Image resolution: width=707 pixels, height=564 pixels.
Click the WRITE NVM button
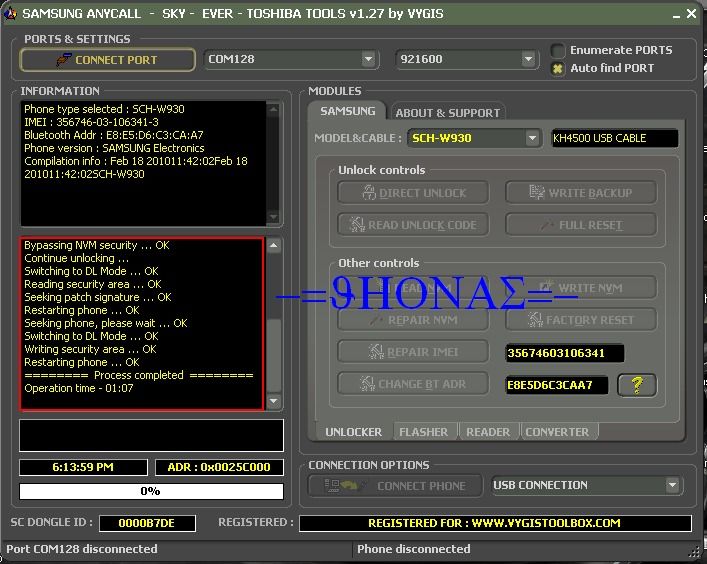pyautogui.click(x=581, y=287)
